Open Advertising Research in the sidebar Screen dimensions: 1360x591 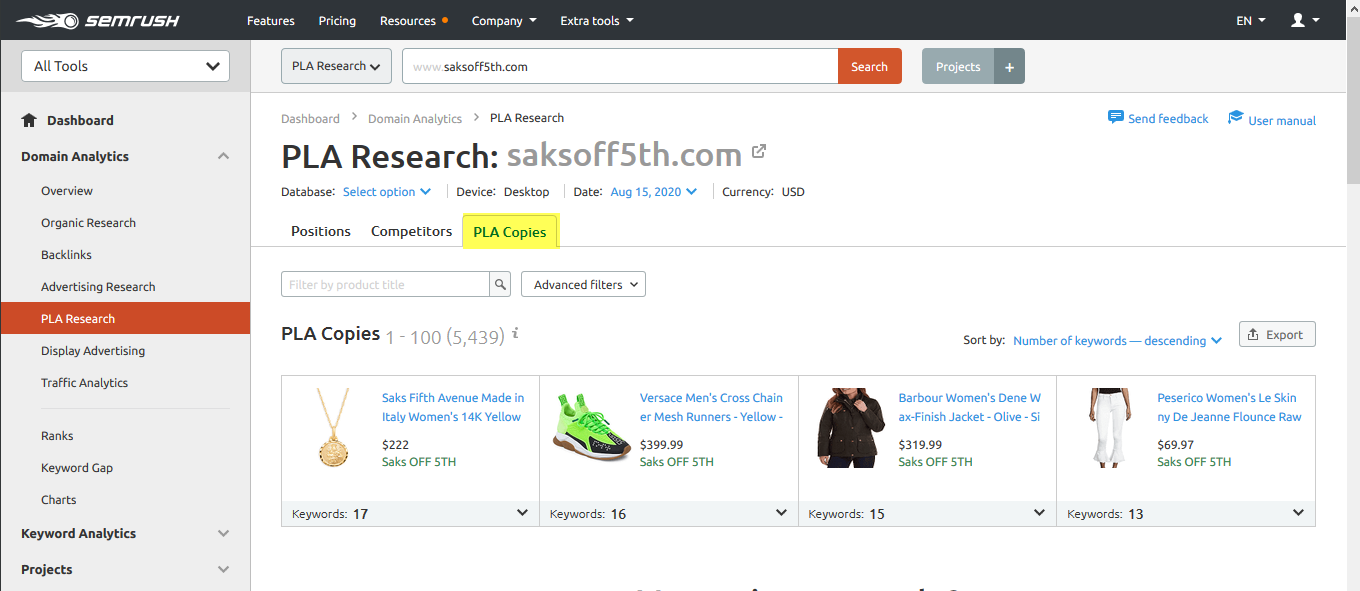(x=98, y=287)
